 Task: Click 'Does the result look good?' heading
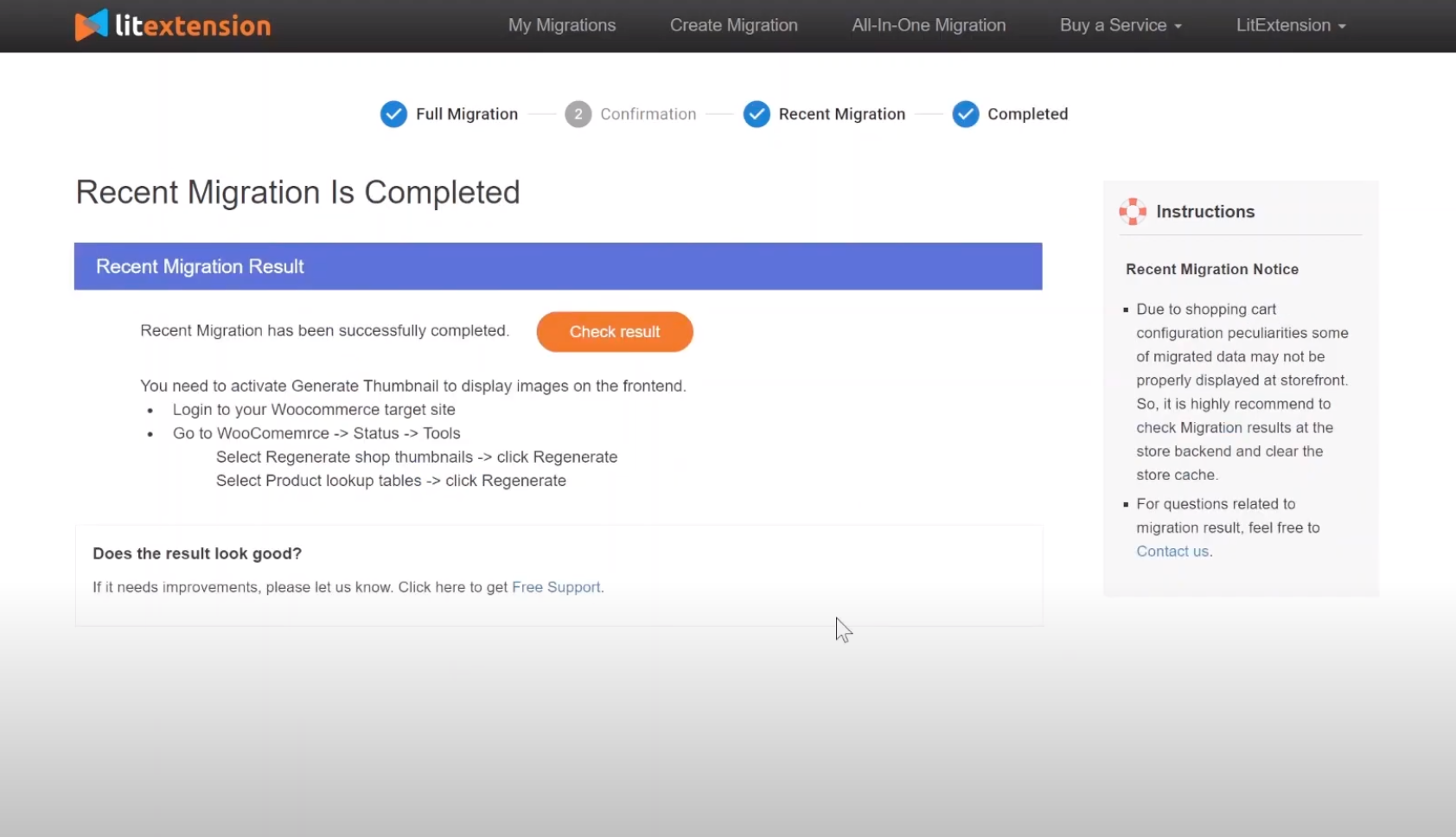tap(197, 553)
